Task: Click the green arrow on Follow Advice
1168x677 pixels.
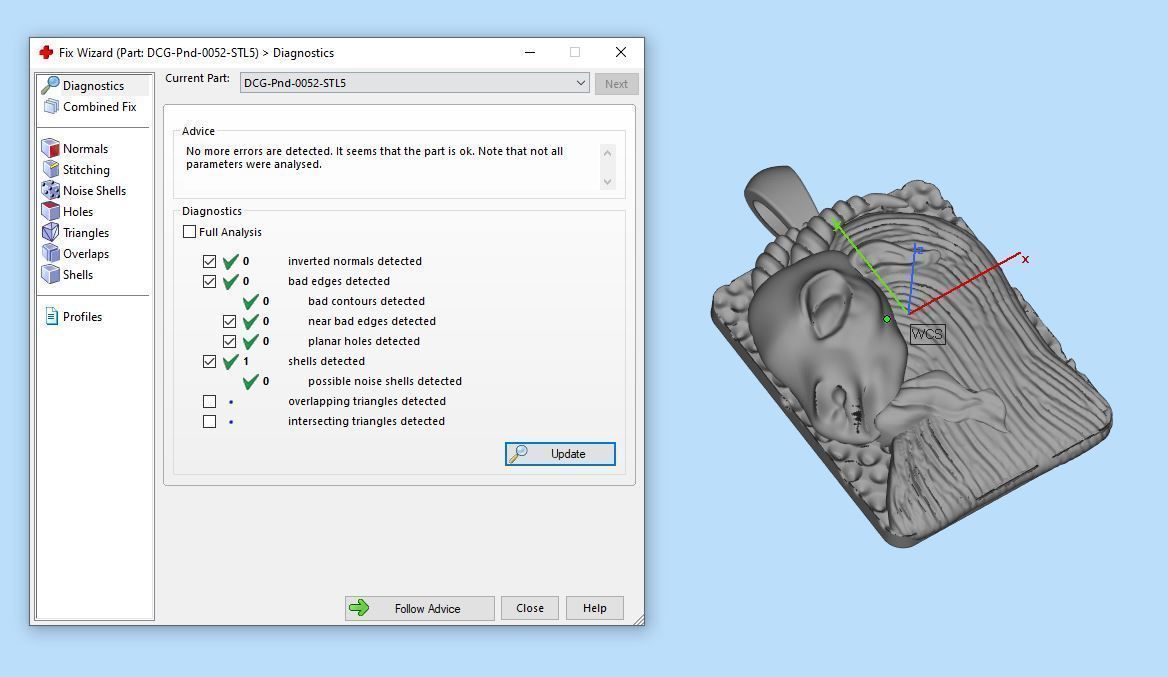Action: (359, 608)
